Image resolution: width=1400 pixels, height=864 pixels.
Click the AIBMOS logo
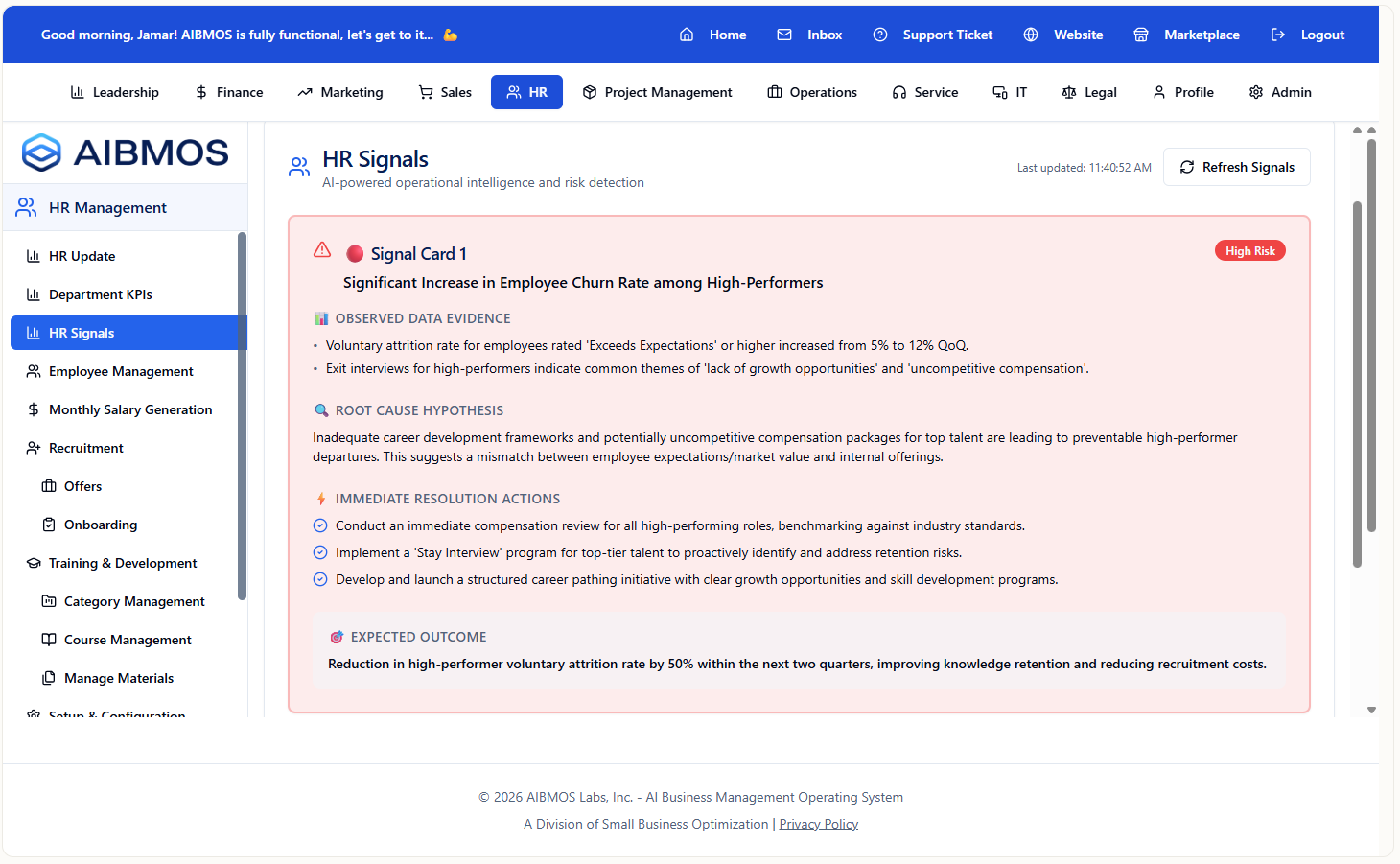(x=126, y=152)
